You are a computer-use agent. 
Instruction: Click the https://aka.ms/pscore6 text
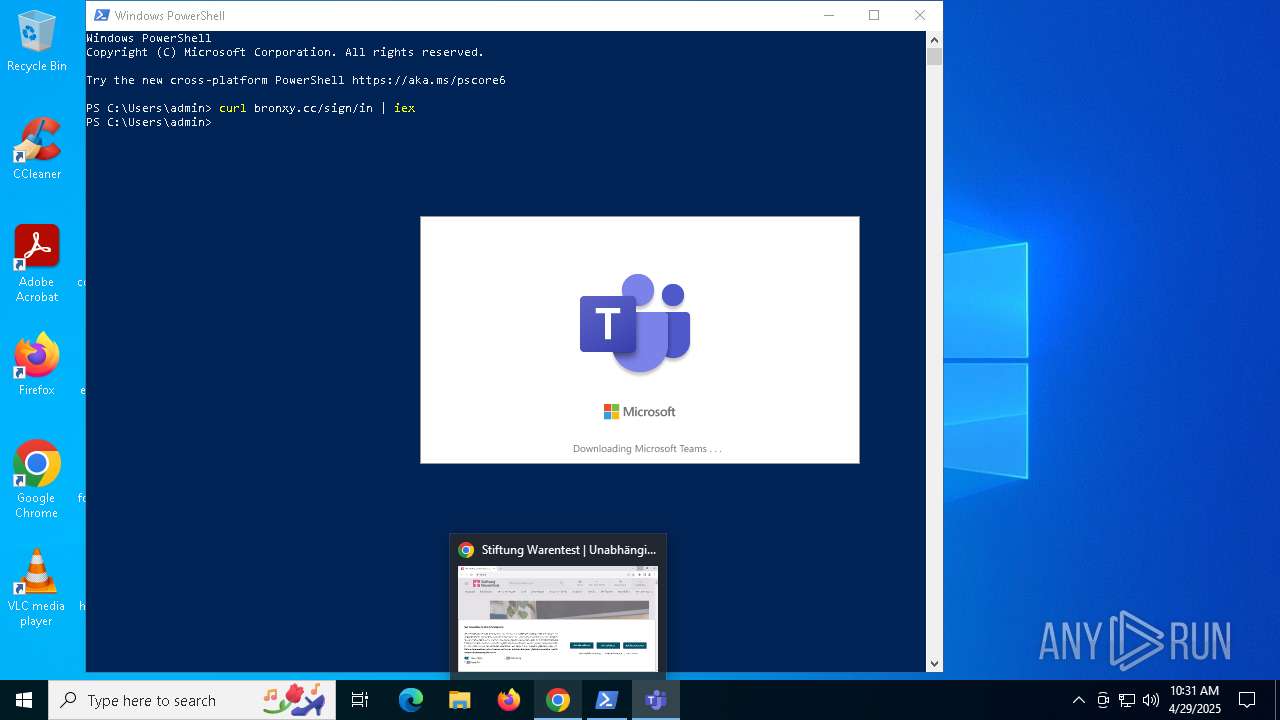[x=429, y=80]
